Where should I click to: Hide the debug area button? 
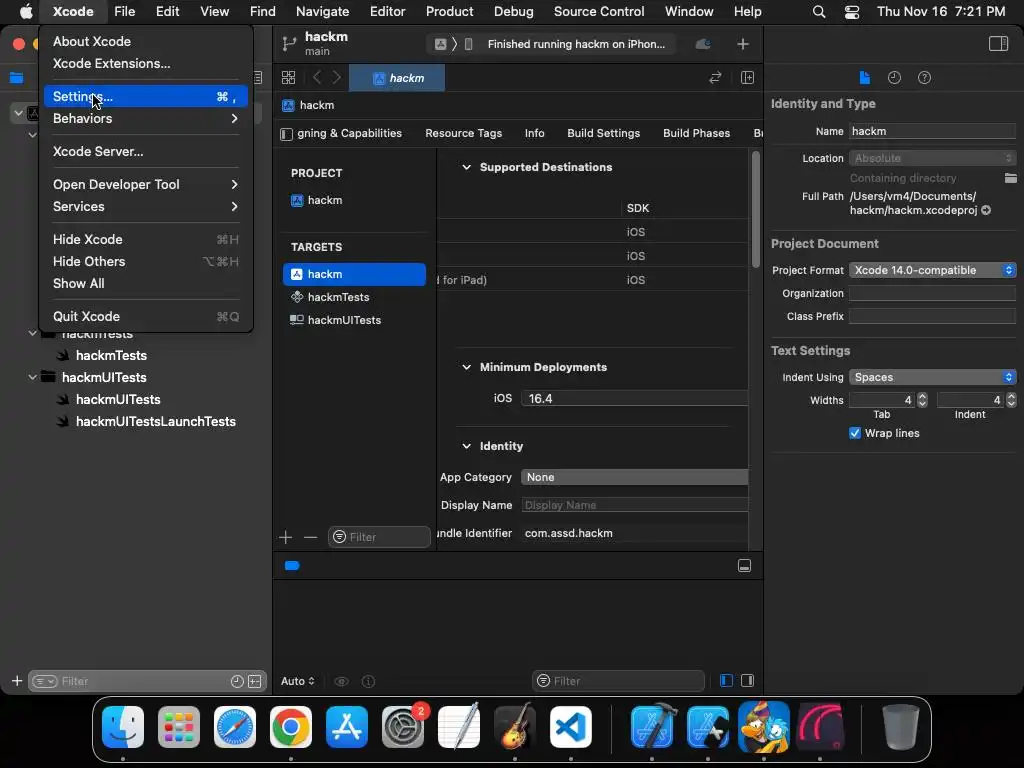click(744, 566)
